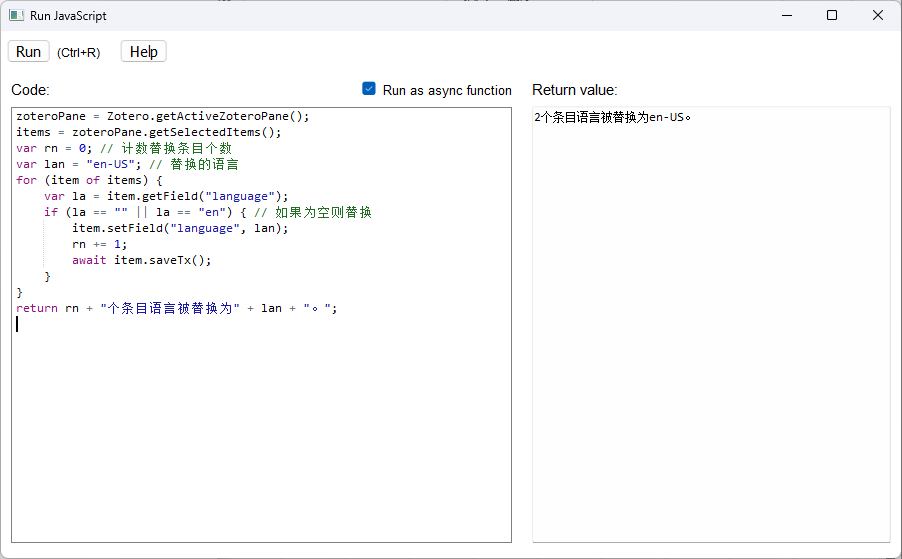The width and height of the screenshot is (902, 559).
Task: Minimize the Run JavaScript window
Action: coord(787,16)
